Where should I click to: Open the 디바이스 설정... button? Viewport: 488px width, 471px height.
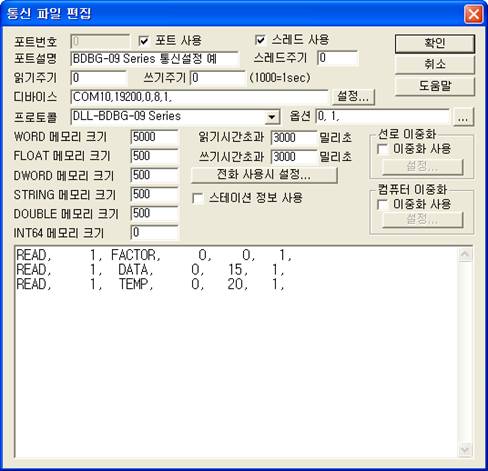point(353,97)
